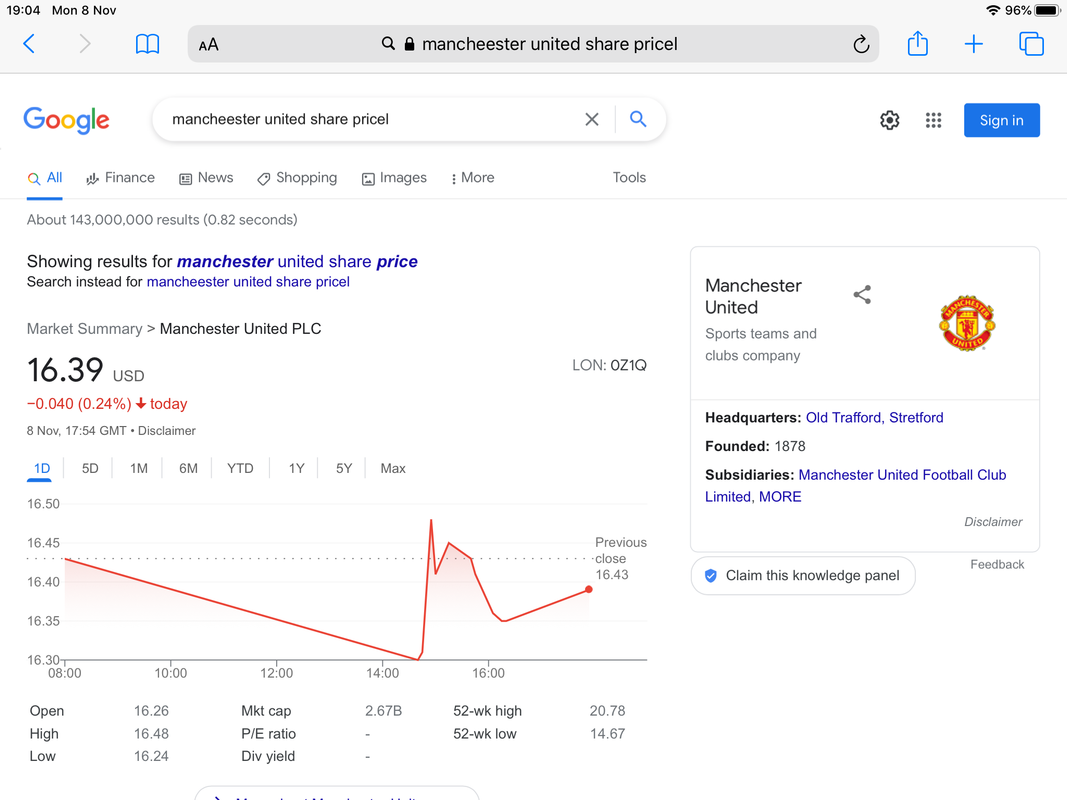
Task: Click the Sign in button
Action: [1001, 120]
